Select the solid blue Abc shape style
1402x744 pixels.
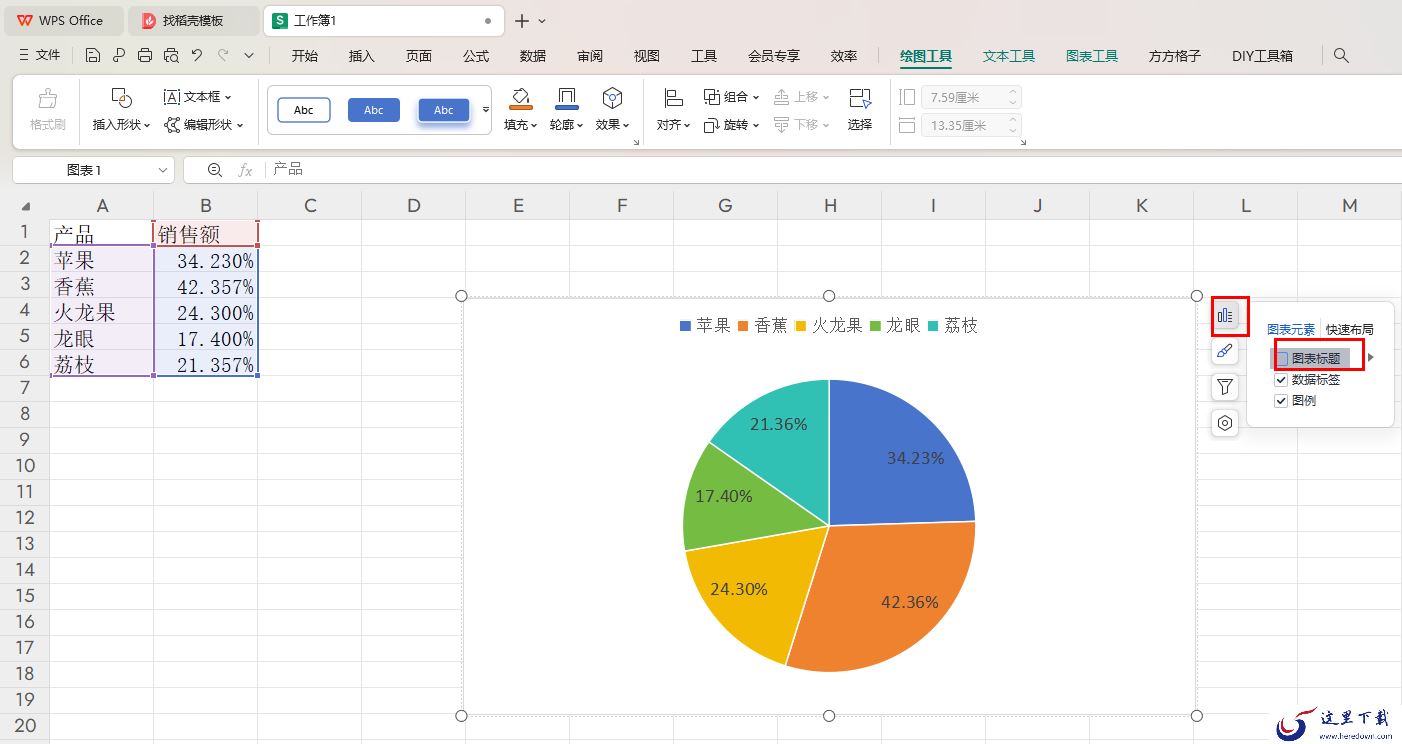(374, 110)
